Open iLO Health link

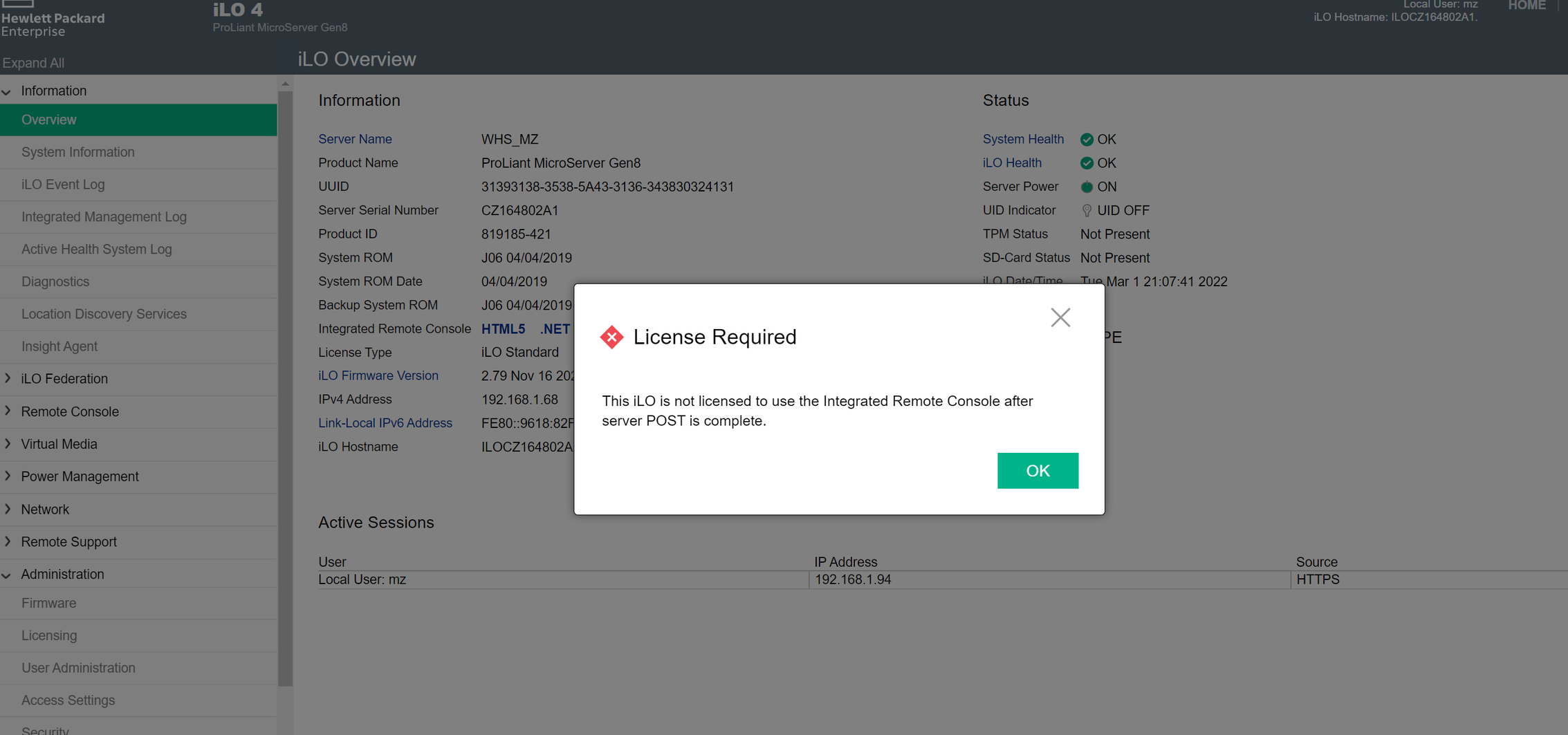1012,163
